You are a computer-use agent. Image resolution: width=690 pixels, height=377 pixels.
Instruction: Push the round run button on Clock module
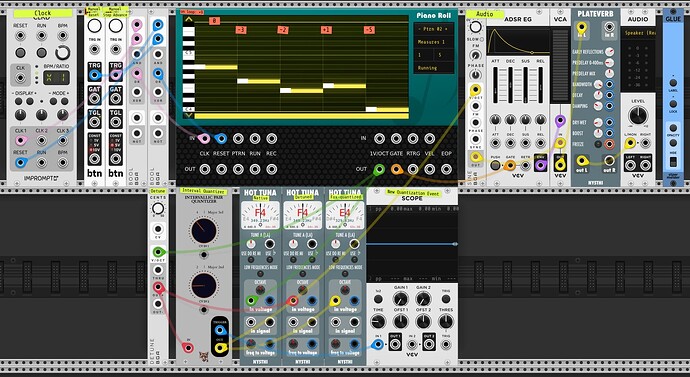point(41,53)
